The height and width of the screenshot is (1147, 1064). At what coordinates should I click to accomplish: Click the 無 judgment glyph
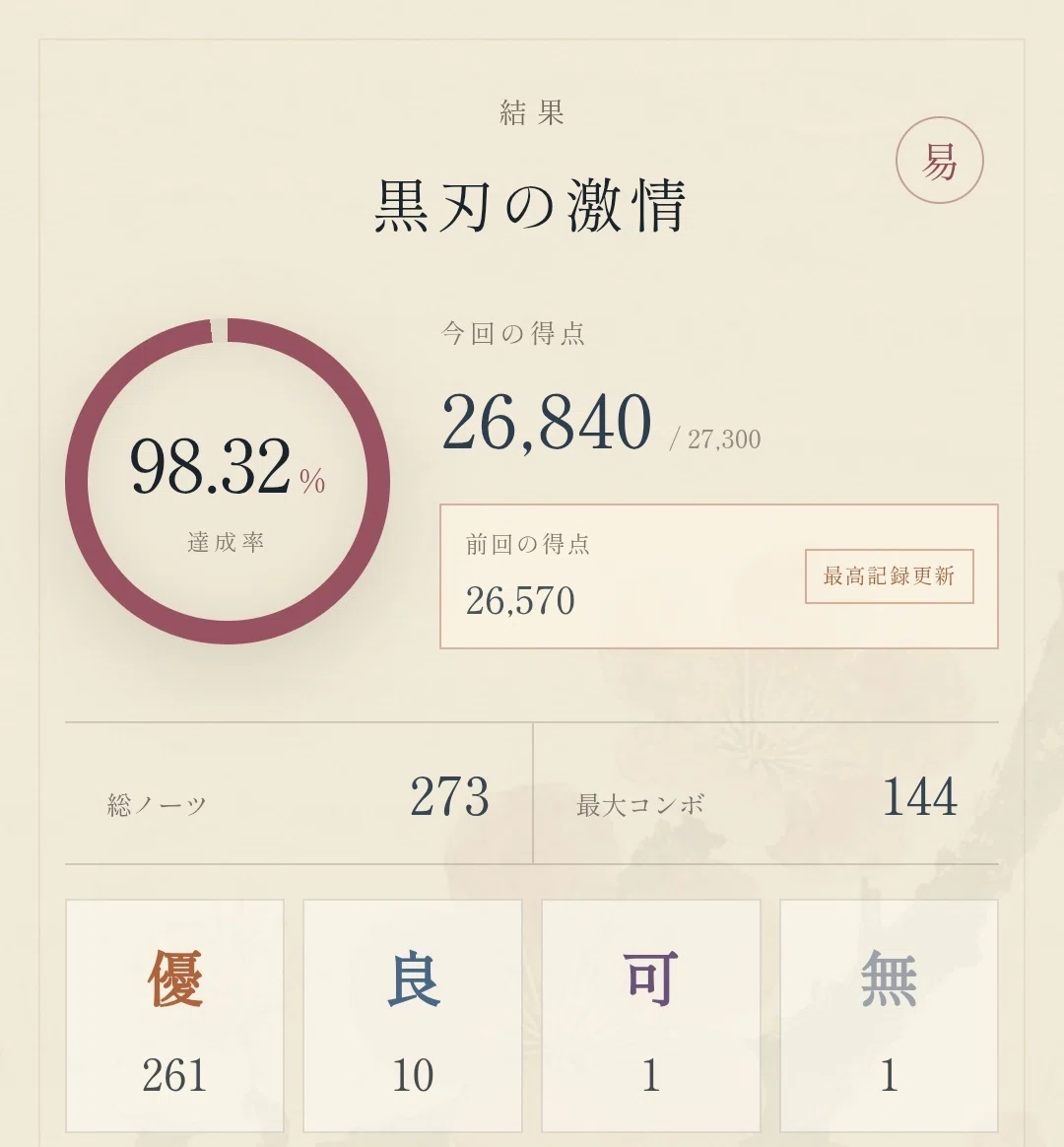tap(890, 979)
